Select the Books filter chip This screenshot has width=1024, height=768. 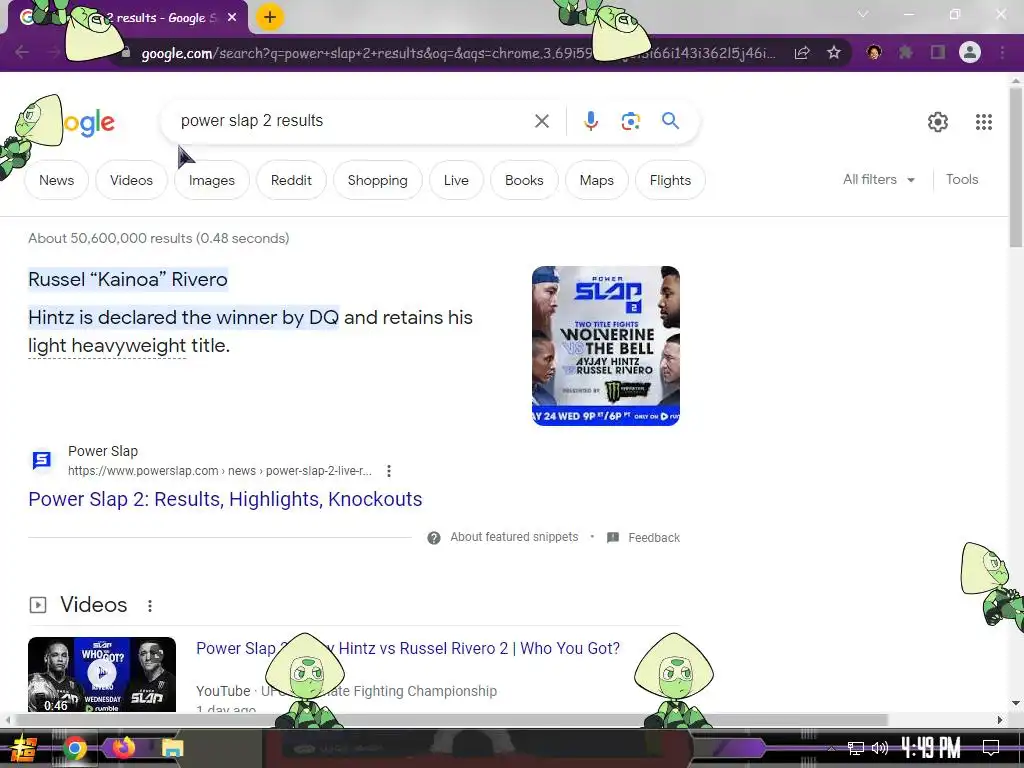coord(524,180)
